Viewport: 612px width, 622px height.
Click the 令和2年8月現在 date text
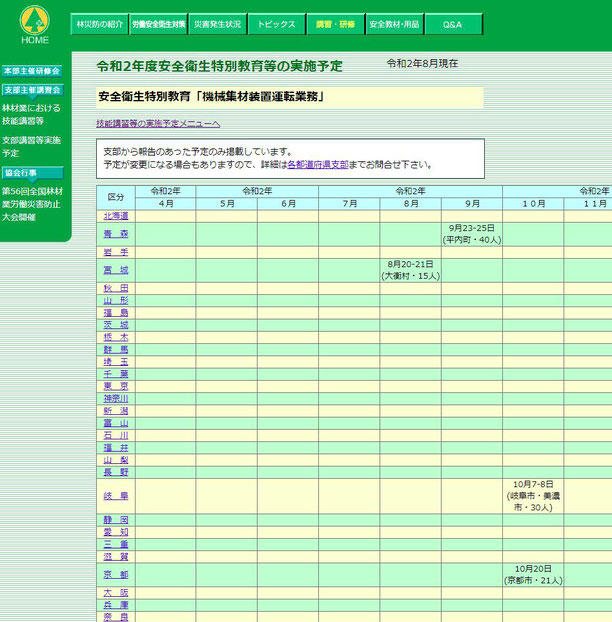[x=422, y=63]
